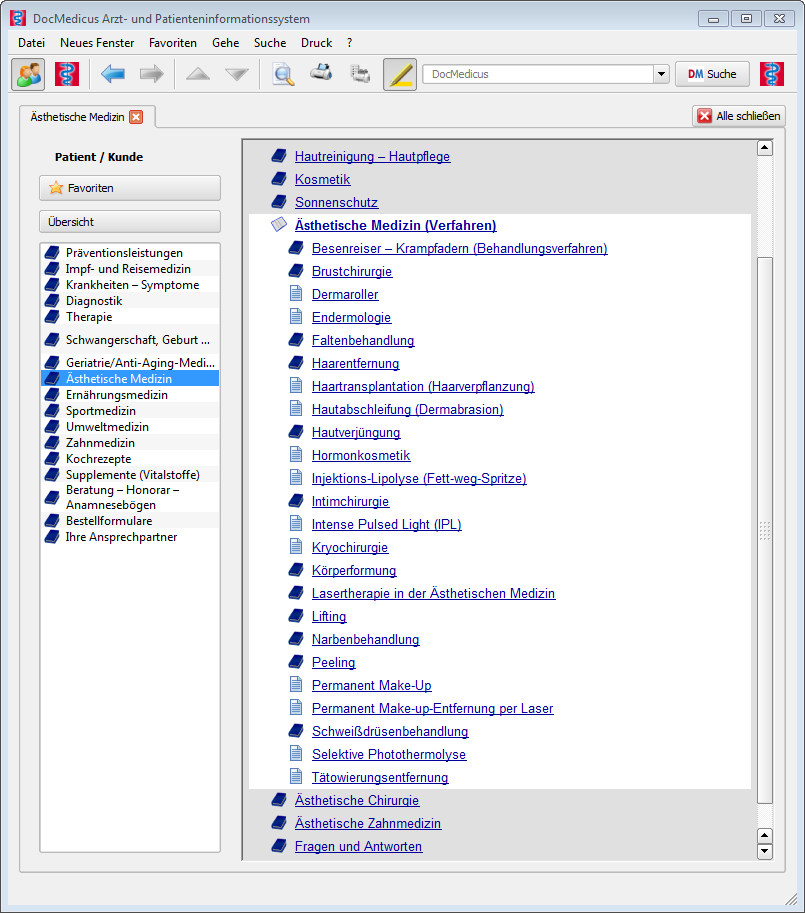Click the gray down triangle toolbar icon
Screen dimensions: 805x913
[237, 74]
